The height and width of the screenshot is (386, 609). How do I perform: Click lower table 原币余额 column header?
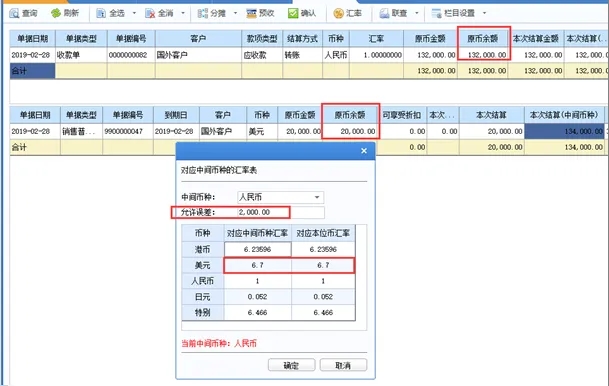(x=350, y=115)
